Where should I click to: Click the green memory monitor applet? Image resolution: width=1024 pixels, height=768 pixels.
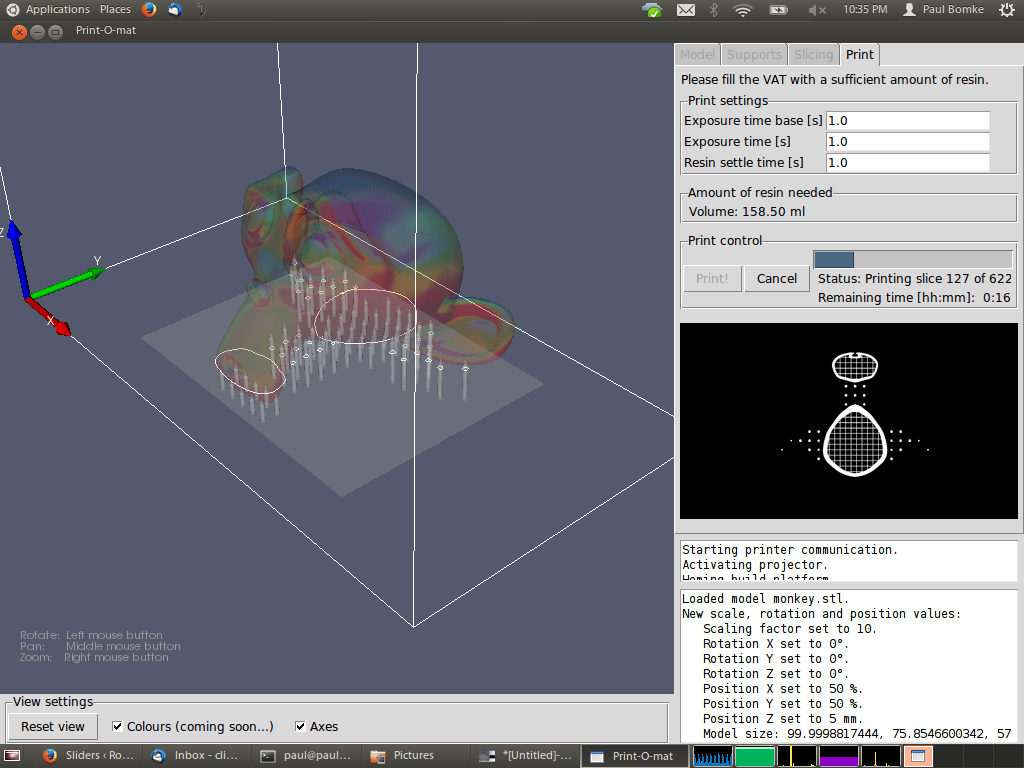(755, 756)
